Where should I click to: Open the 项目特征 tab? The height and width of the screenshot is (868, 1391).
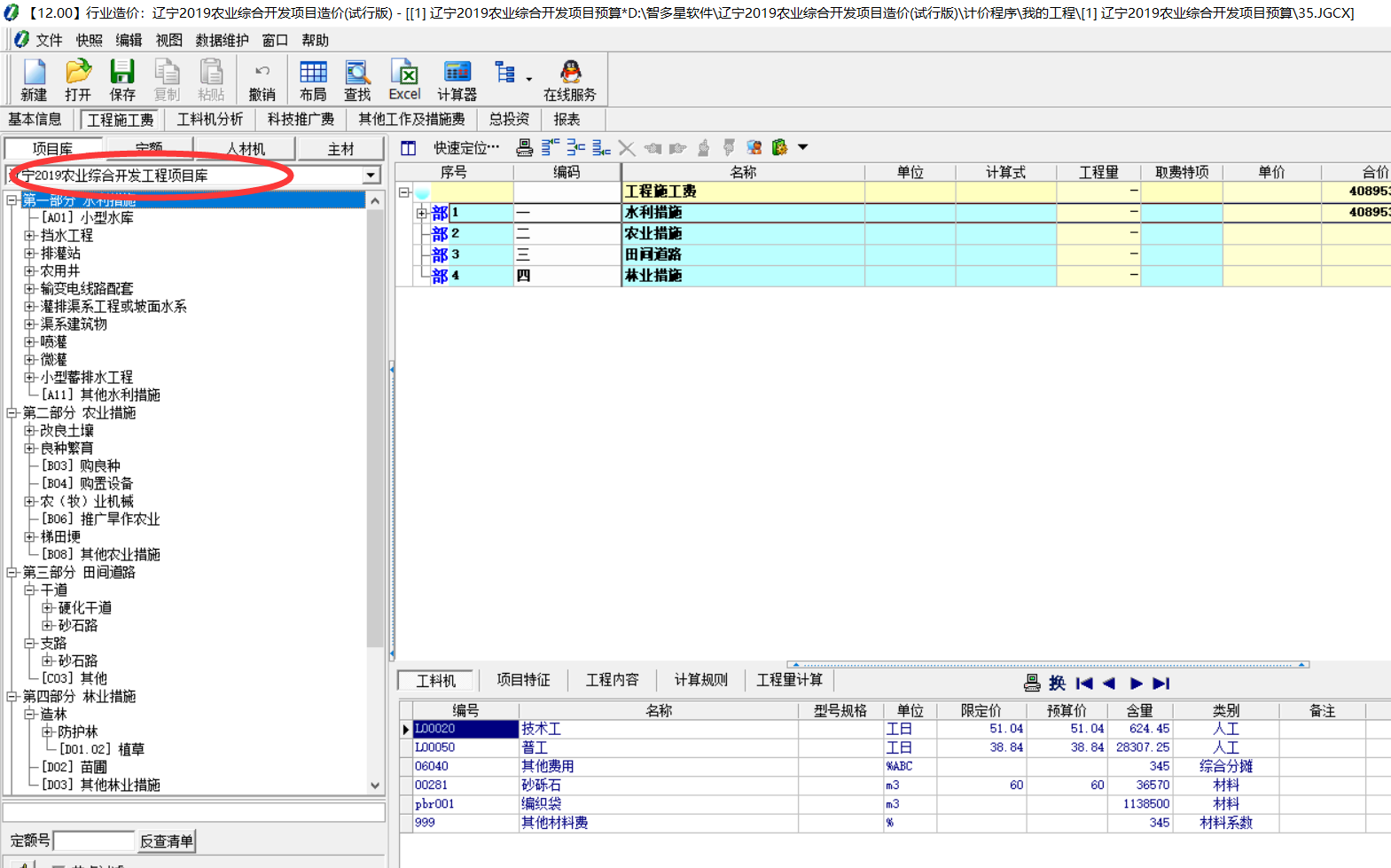[x=523, y=680]
